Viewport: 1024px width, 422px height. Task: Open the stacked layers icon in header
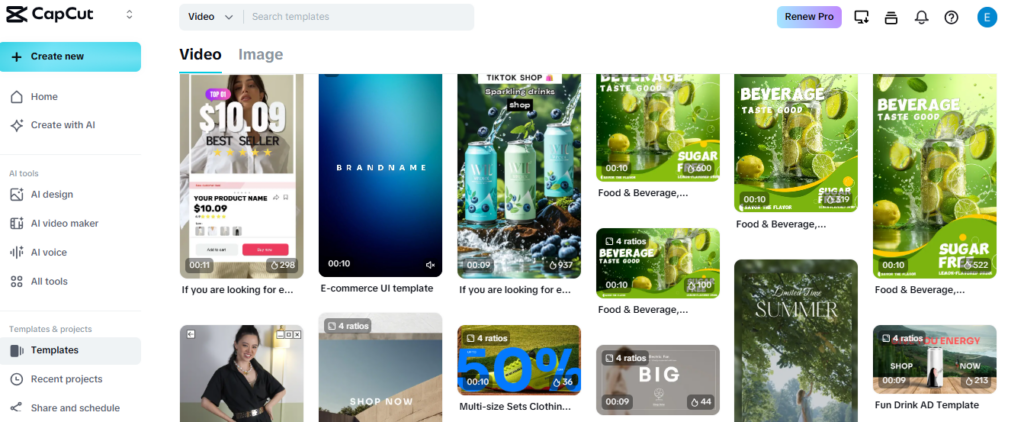coord(891,18)
